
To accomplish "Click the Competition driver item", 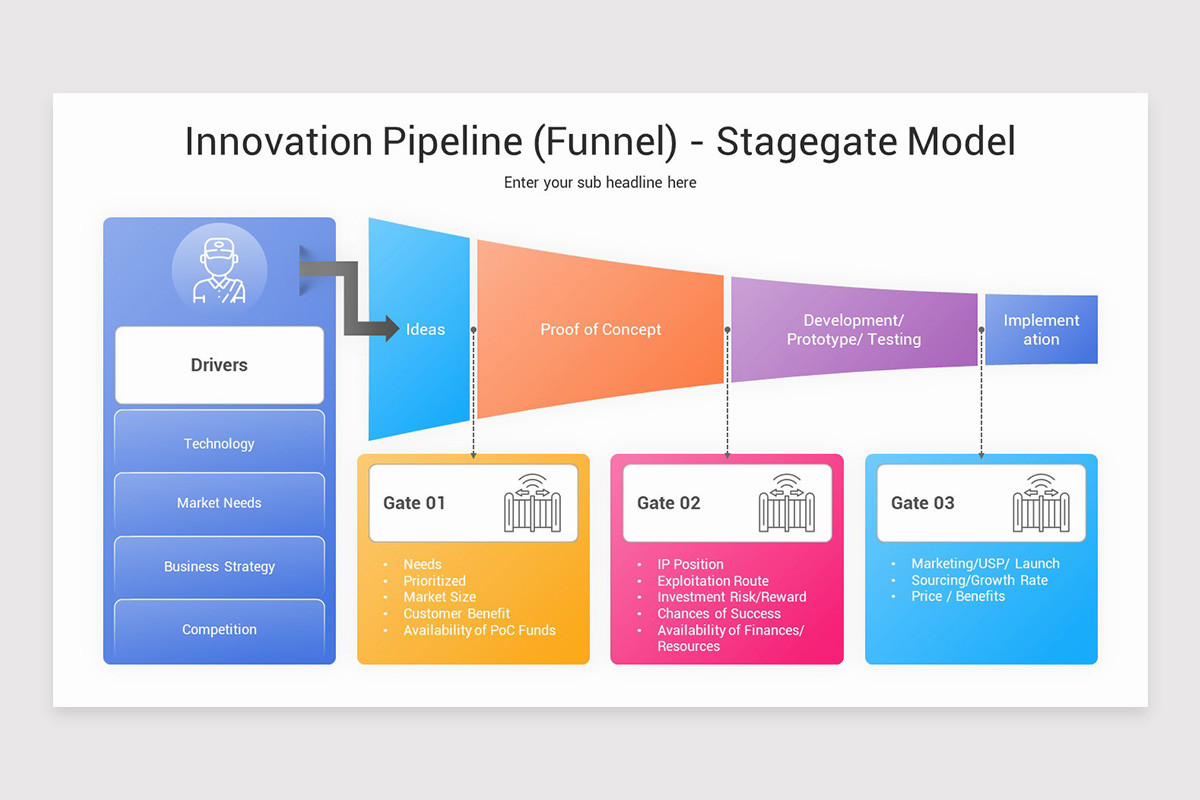I will pos(219,629).
